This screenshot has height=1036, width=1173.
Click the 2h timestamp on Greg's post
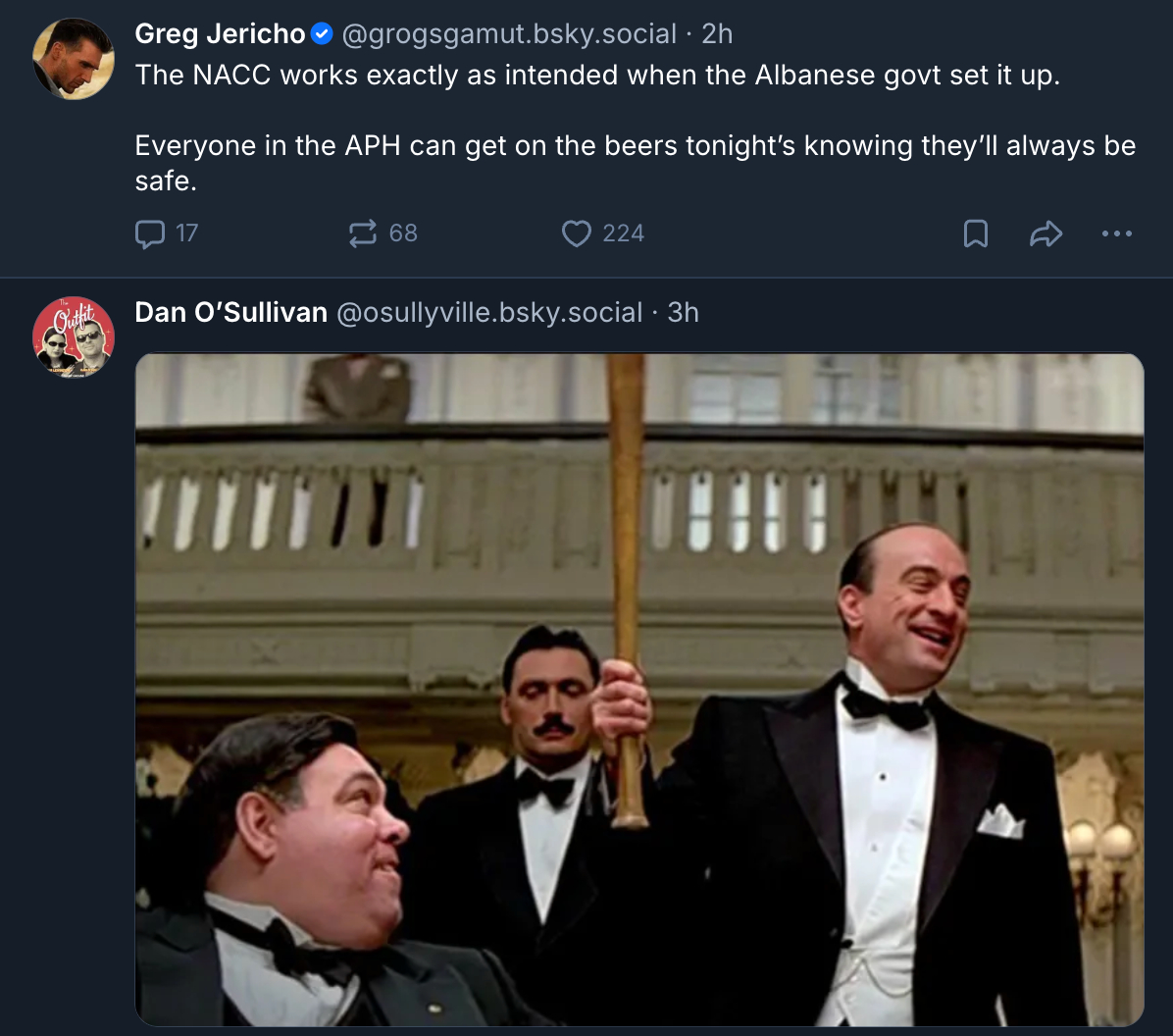(x=718, y=34)
